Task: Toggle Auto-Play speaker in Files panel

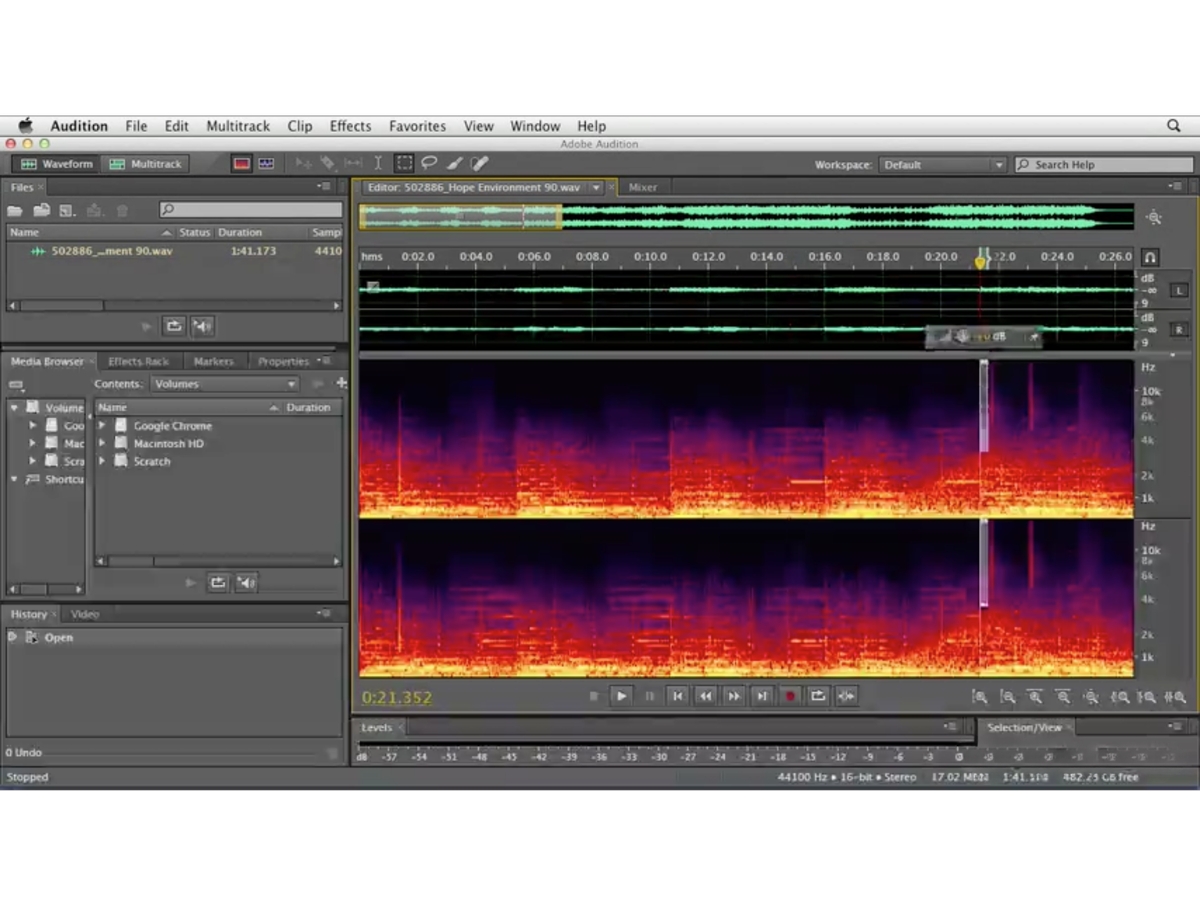Action: (202, 326)
